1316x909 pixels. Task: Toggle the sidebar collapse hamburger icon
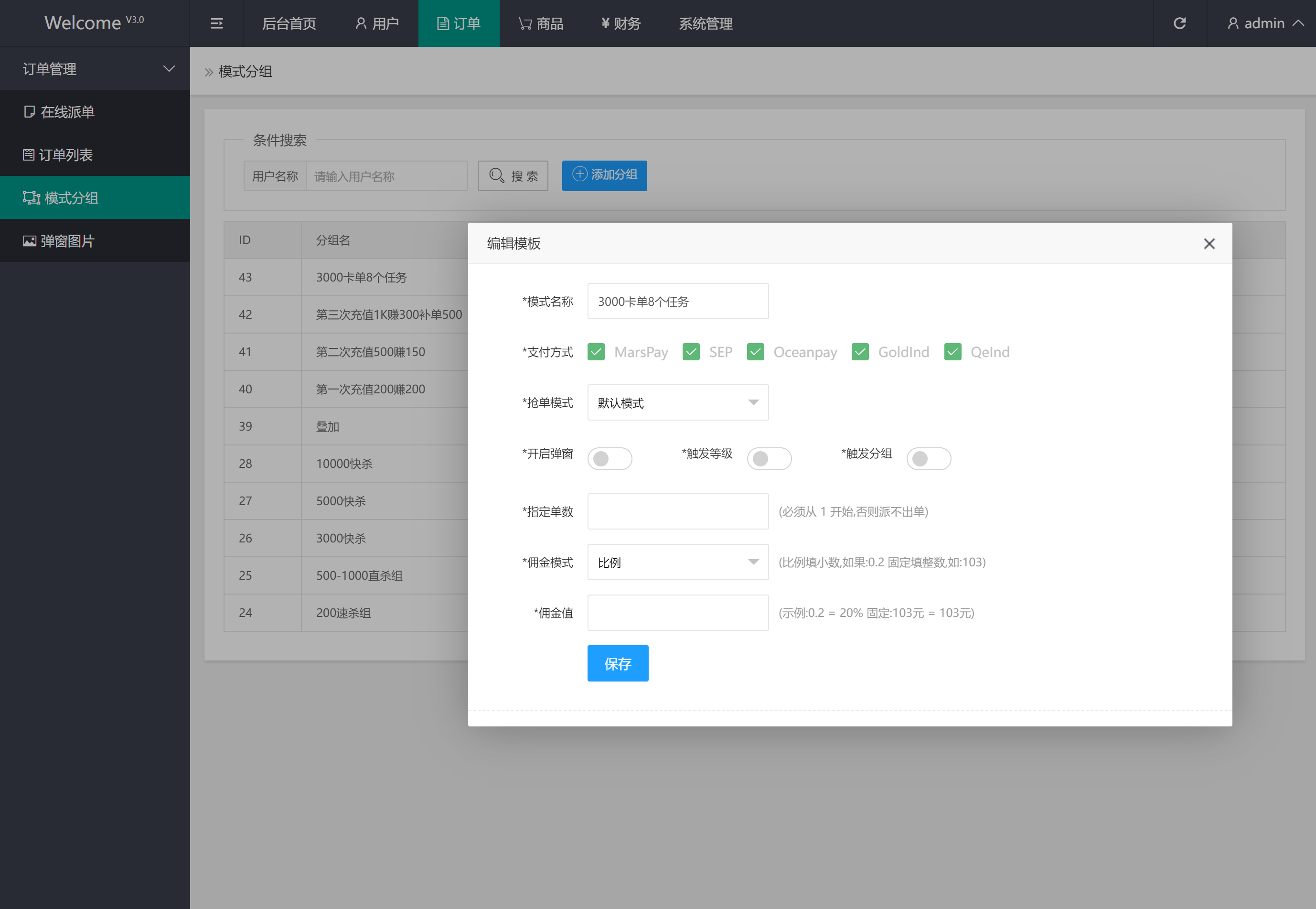(216, 23)
